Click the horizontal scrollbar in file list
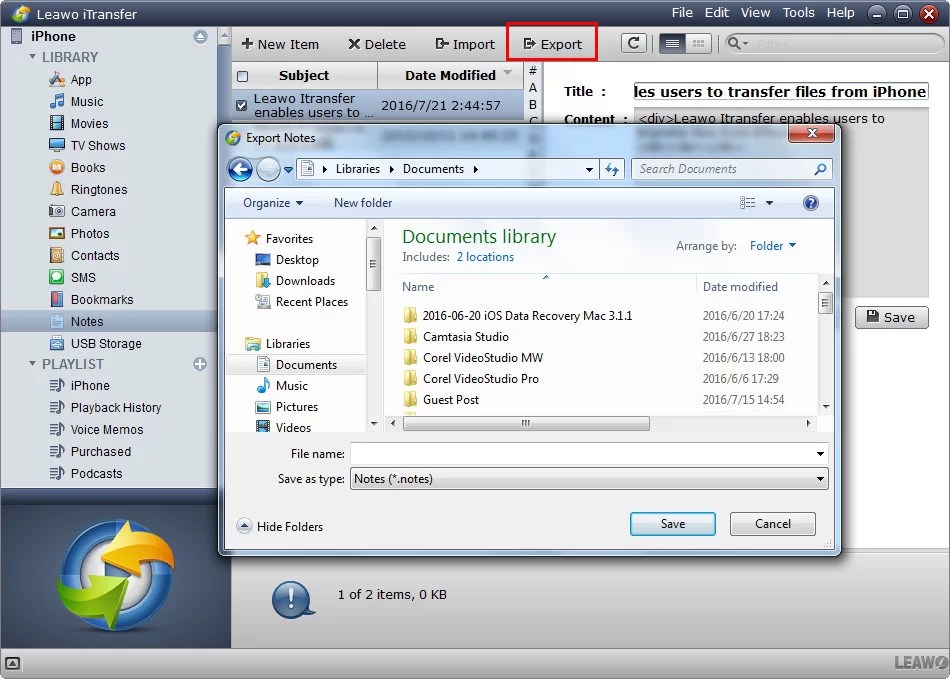Screen dimensions: 950x679 click(x=526, y=423)
